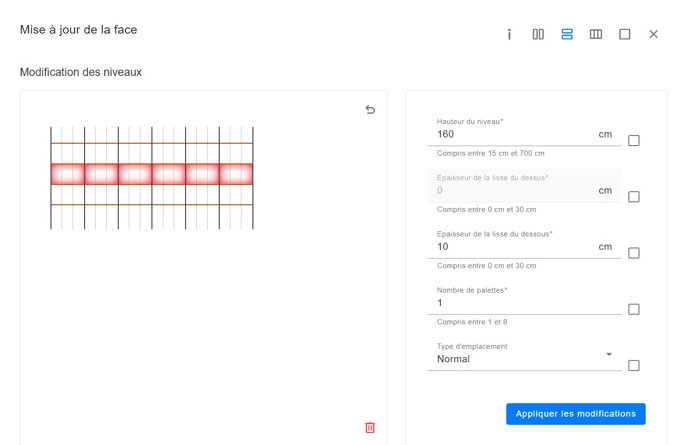
Task: Select the highlighted red level in rack diagram
Action: [152, 174]
